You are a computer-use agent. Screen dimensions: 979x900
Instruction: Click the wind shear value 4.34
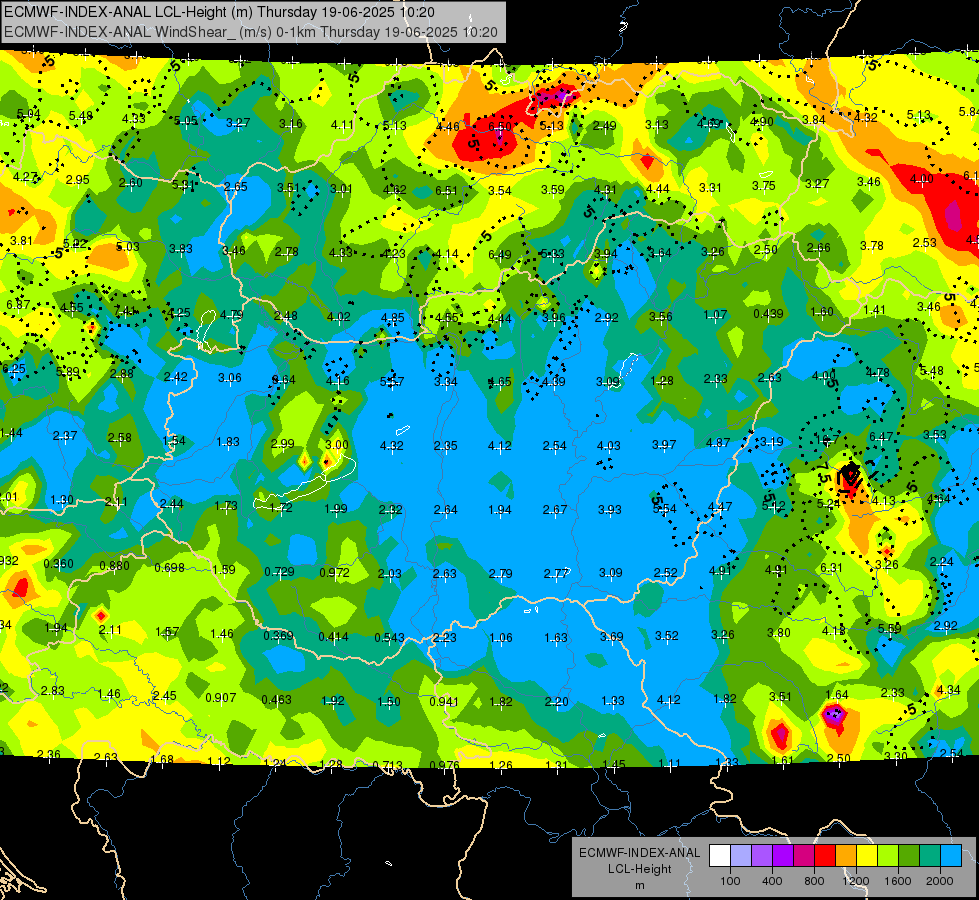coord(948,690)
